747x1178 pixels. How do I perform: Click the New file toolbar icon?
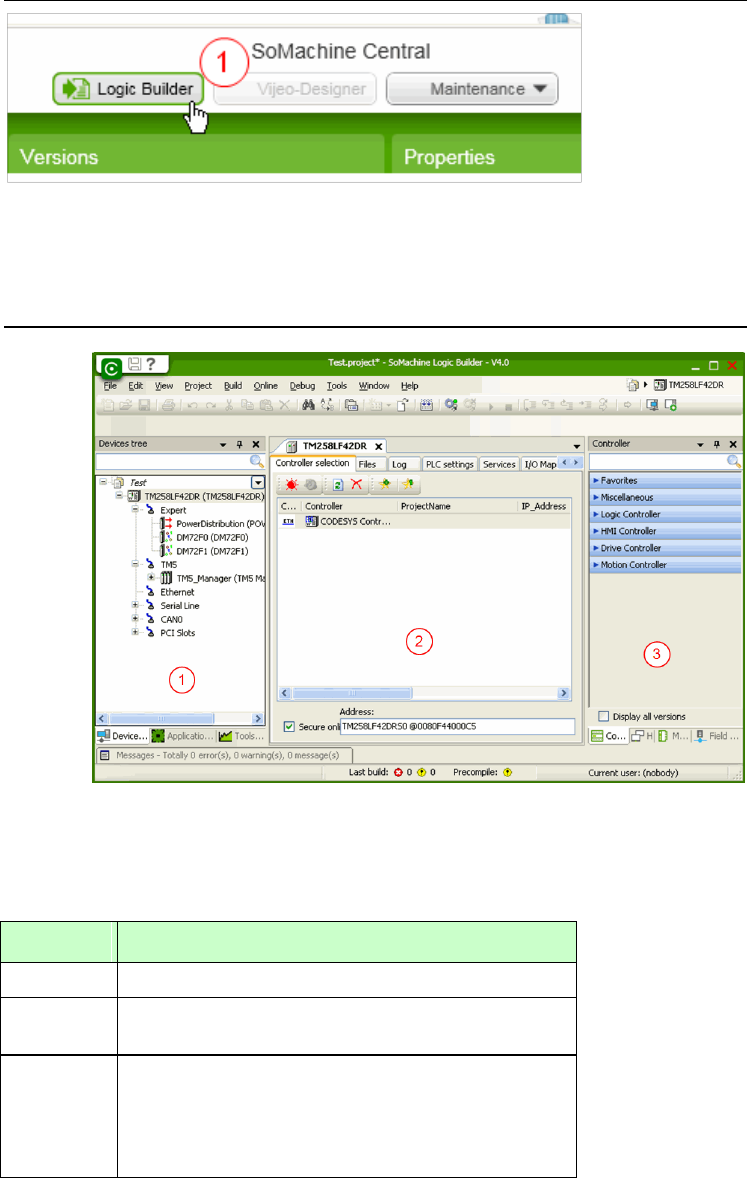[108, 405]
